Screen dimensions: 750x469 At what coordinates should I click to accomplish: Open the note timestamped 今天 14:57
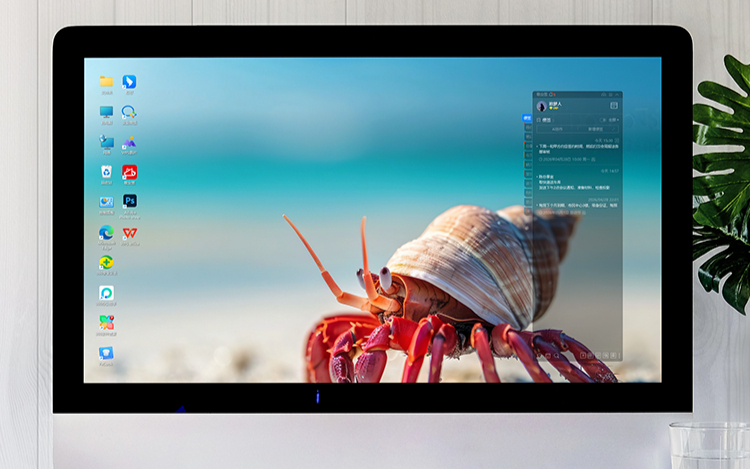click(577, 182)
